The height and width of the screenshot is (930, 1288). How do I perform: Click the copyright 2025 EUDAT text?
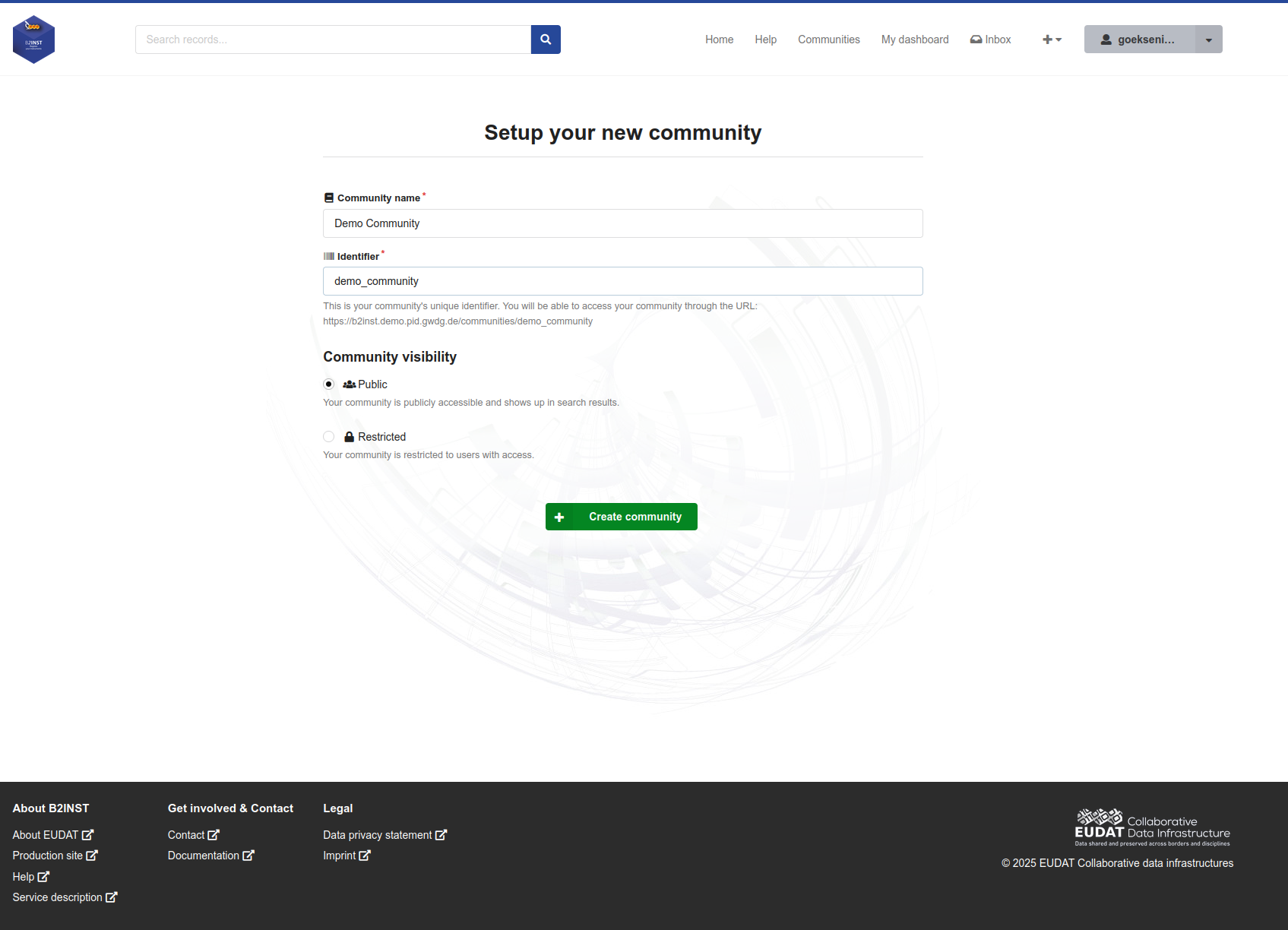1117,863
